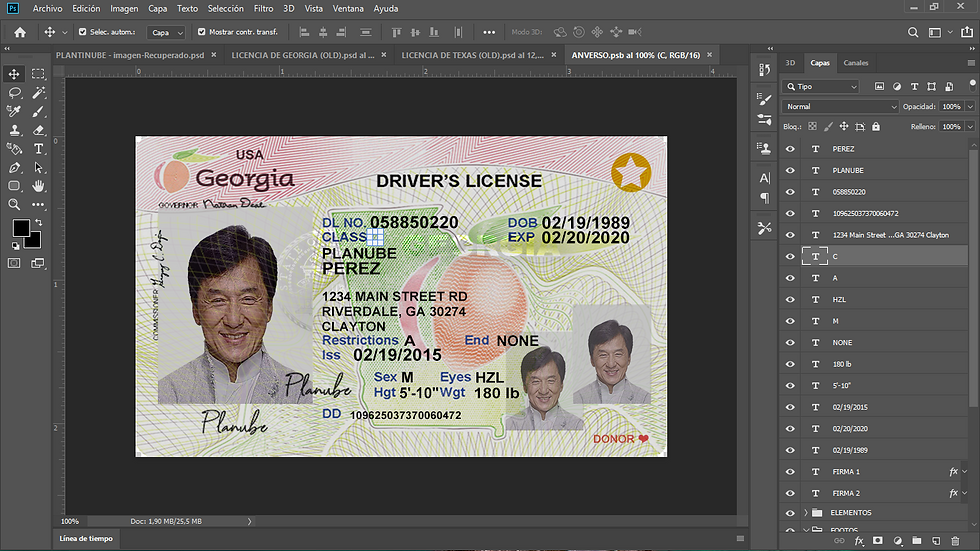Image resolution: width=980 pixels, height=551 pixels.
Task: Select the Path Selection tool
Action: [38, 167]
